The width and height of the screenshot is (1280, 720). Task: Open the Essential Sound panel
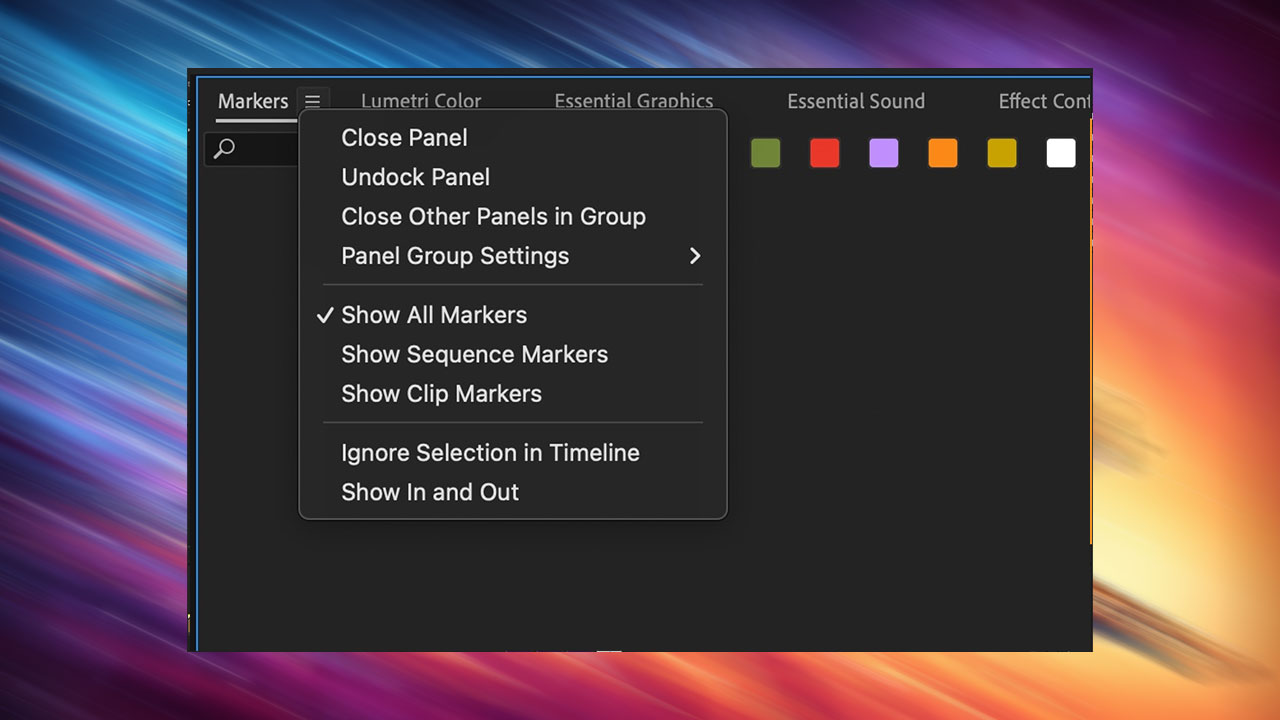pyautogui.click(x=856, y=101)
